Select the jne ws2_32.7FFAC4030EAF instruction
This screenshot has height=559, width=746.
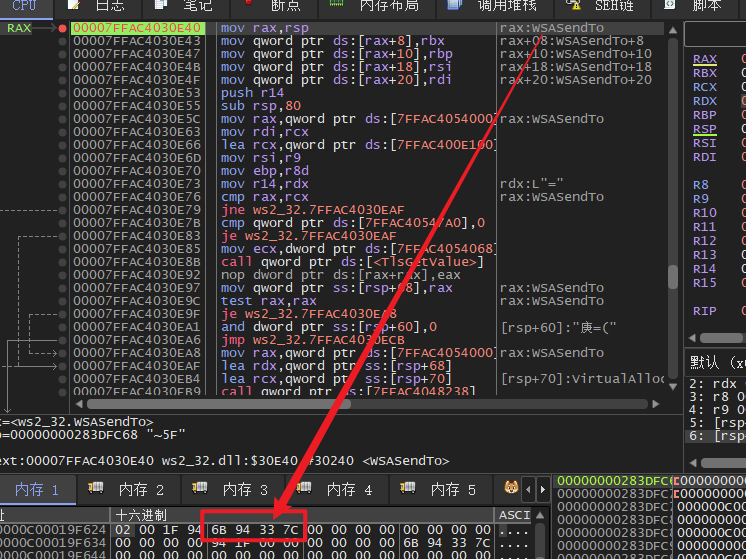(x=309, y=210)
